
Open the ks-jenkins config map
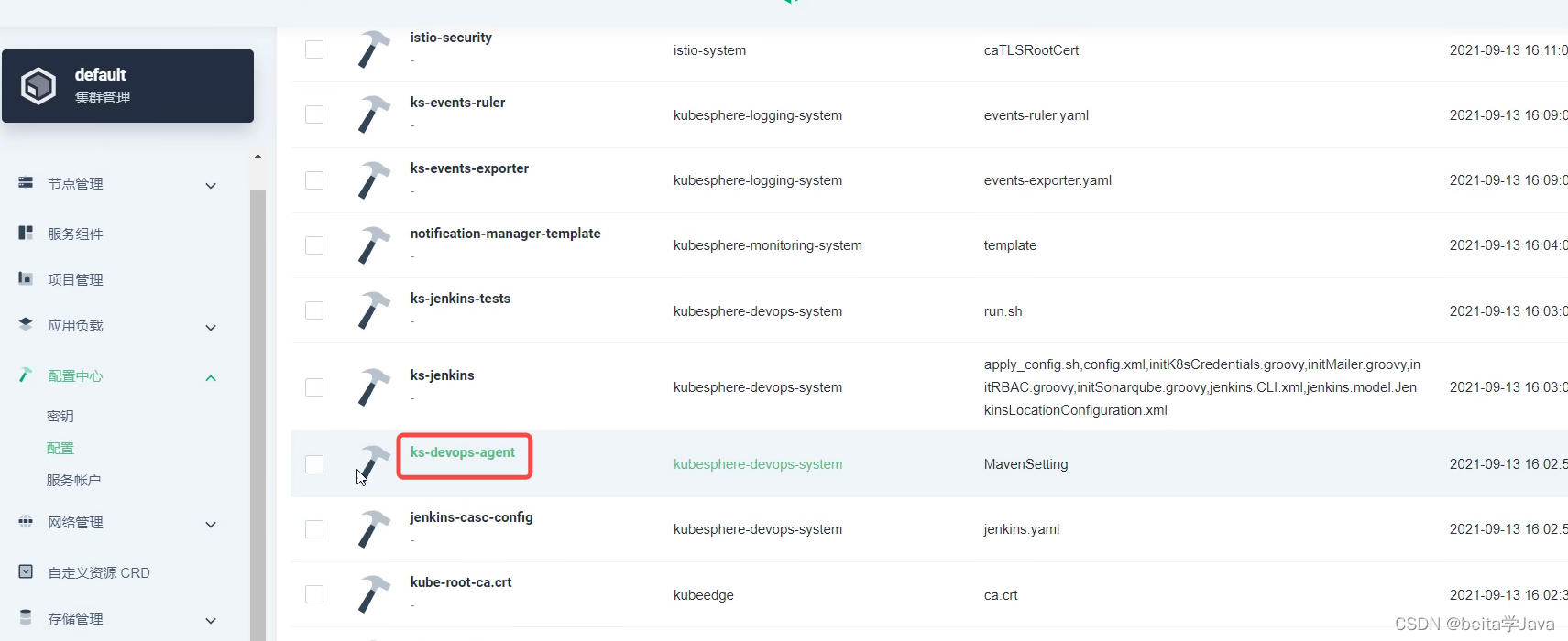point(443,375)
